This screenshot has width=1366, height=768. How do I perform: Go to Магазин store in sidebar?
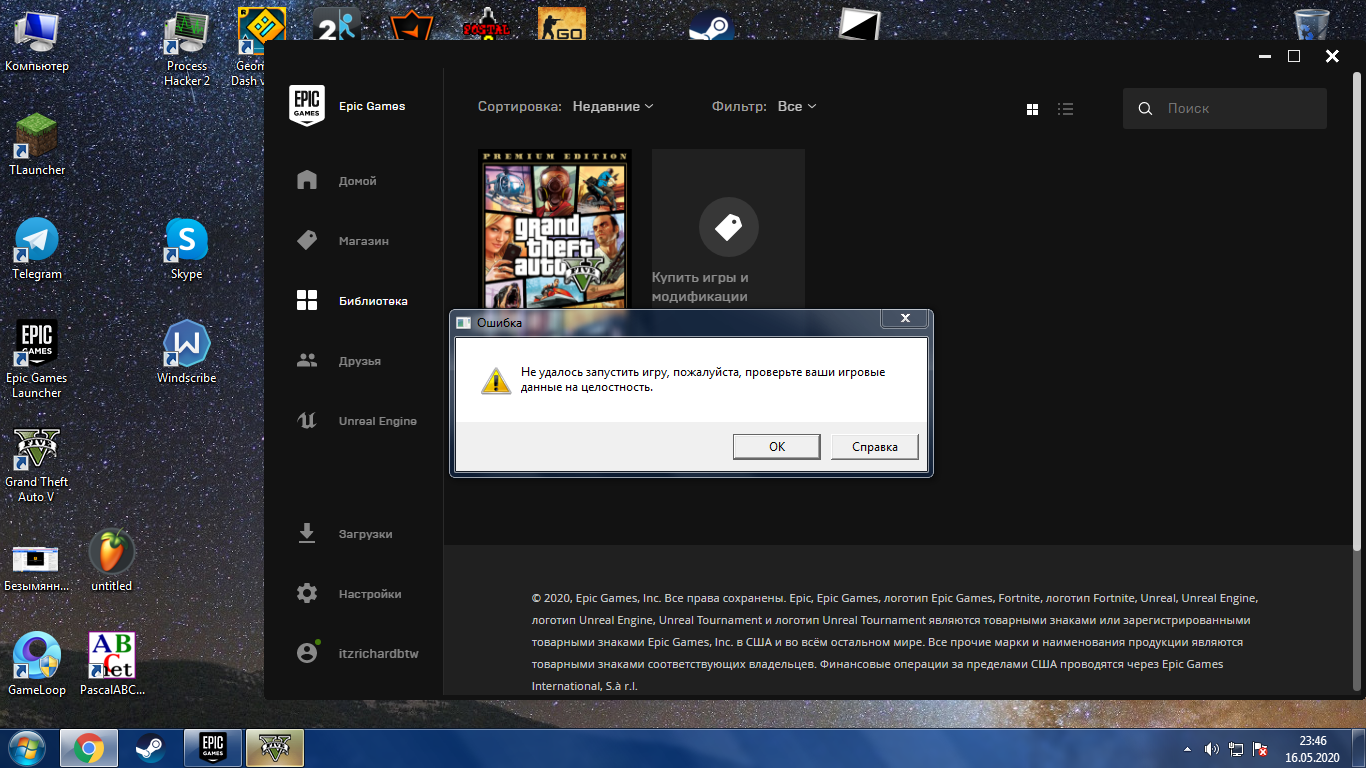coord(343,241)
